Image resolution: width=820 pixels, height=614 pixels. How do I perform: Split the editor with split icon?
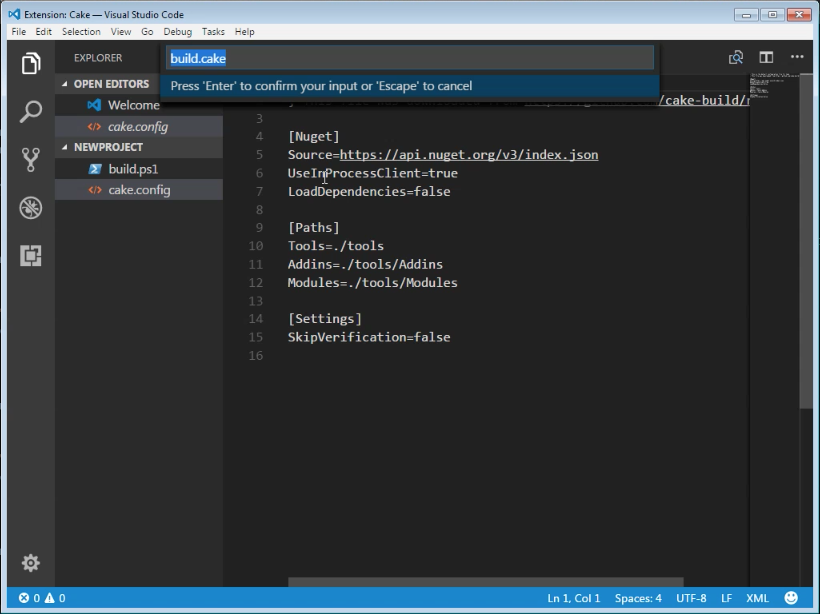(x=766, y=58)
